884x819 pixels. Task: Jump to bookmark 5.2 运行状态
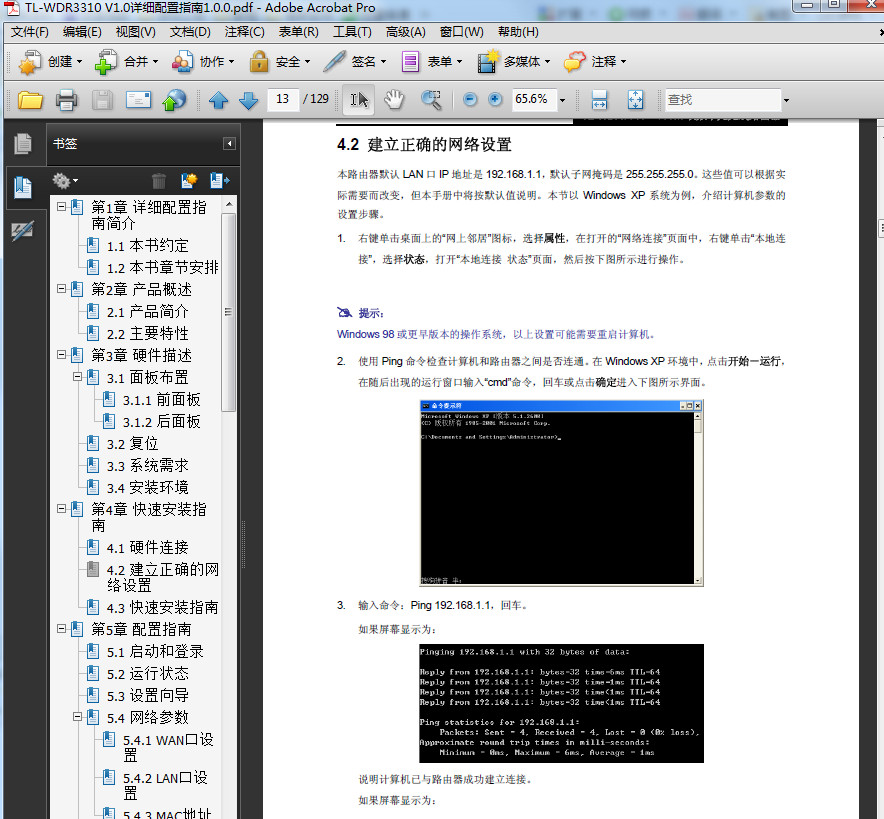(147, 674)
